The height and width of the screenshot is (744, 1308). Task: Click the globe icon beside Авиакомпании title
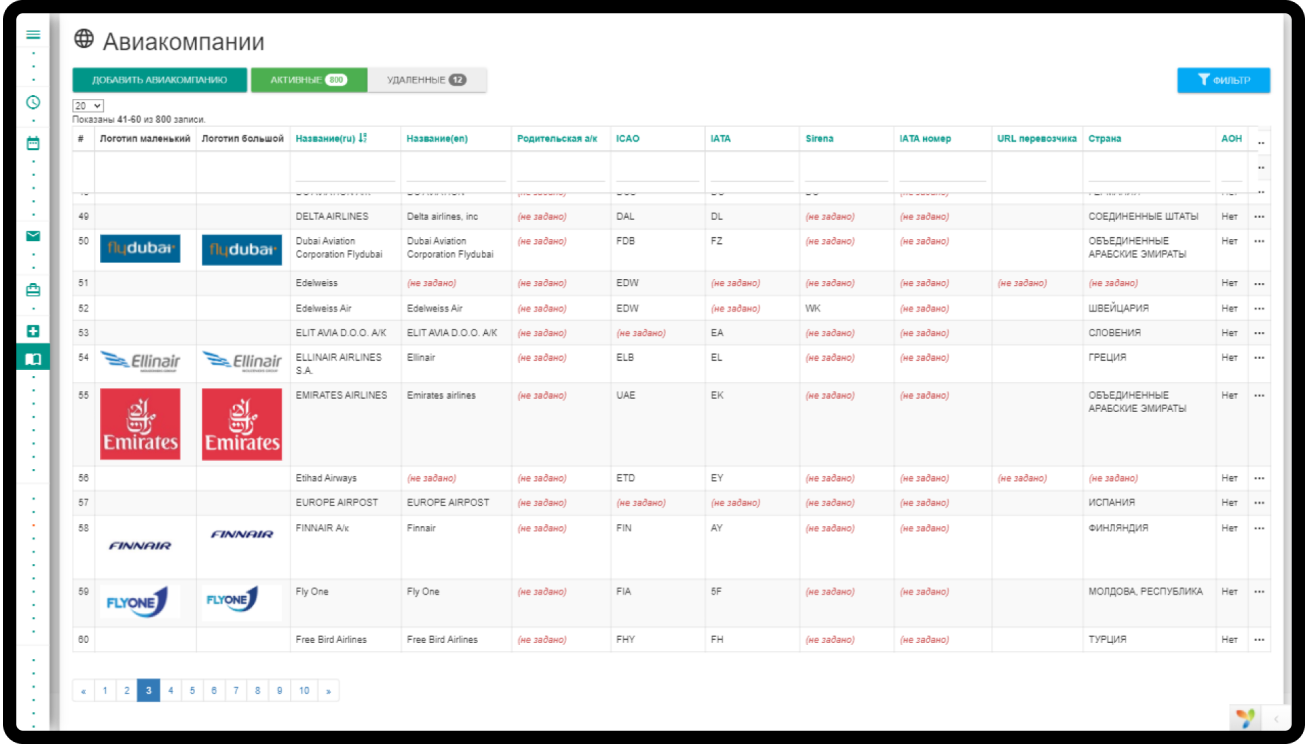84,39
